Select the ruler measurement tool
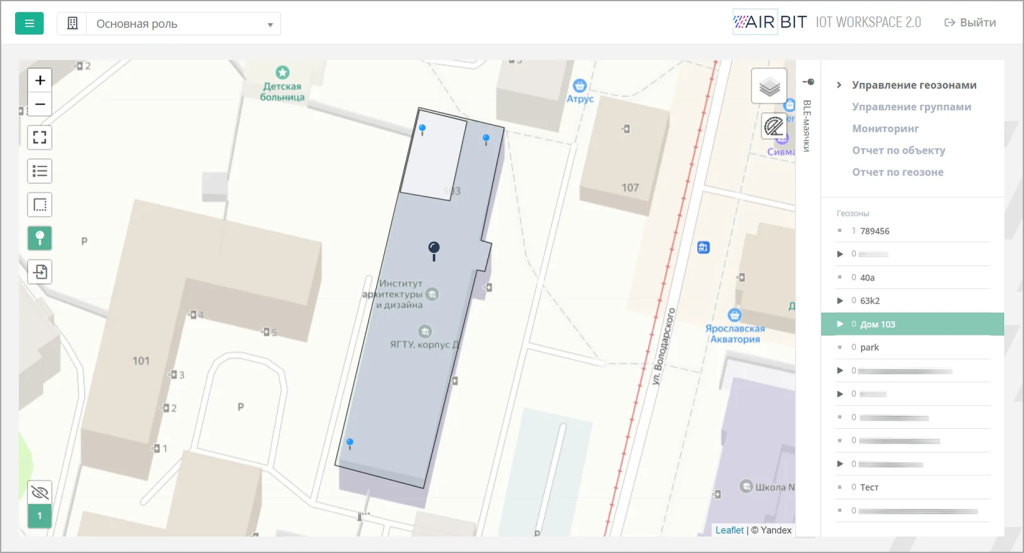Screen dimensions: 1024x553 click(x=774, y=127)
